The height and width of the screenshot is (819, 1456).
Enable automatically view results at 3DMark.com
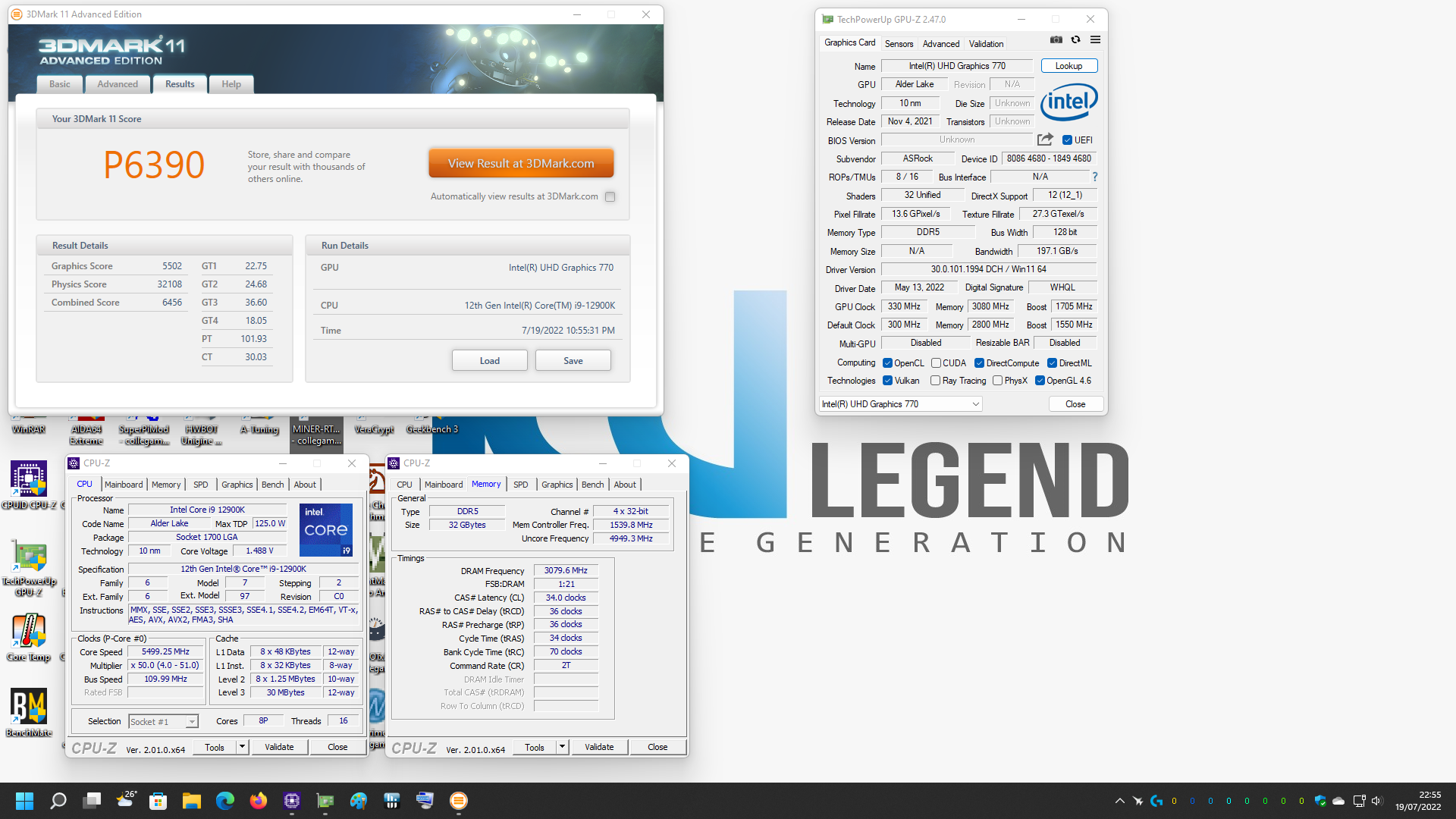coord(610,196)
